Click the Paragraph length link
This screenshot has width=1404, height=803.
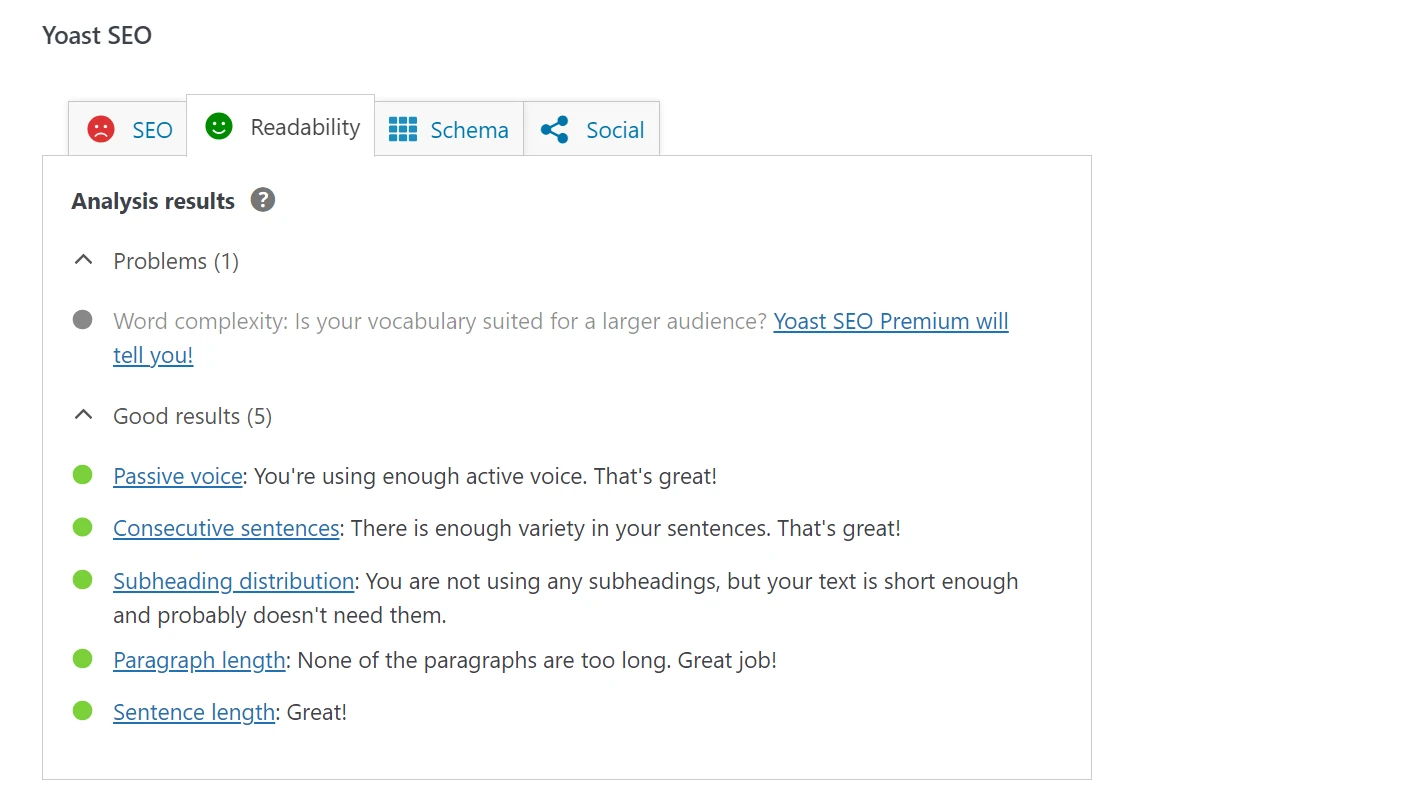199,660
